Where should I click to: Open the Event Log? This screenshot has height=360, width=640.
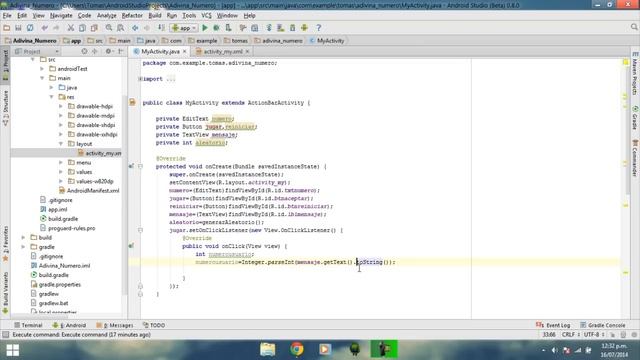[553, 325]
